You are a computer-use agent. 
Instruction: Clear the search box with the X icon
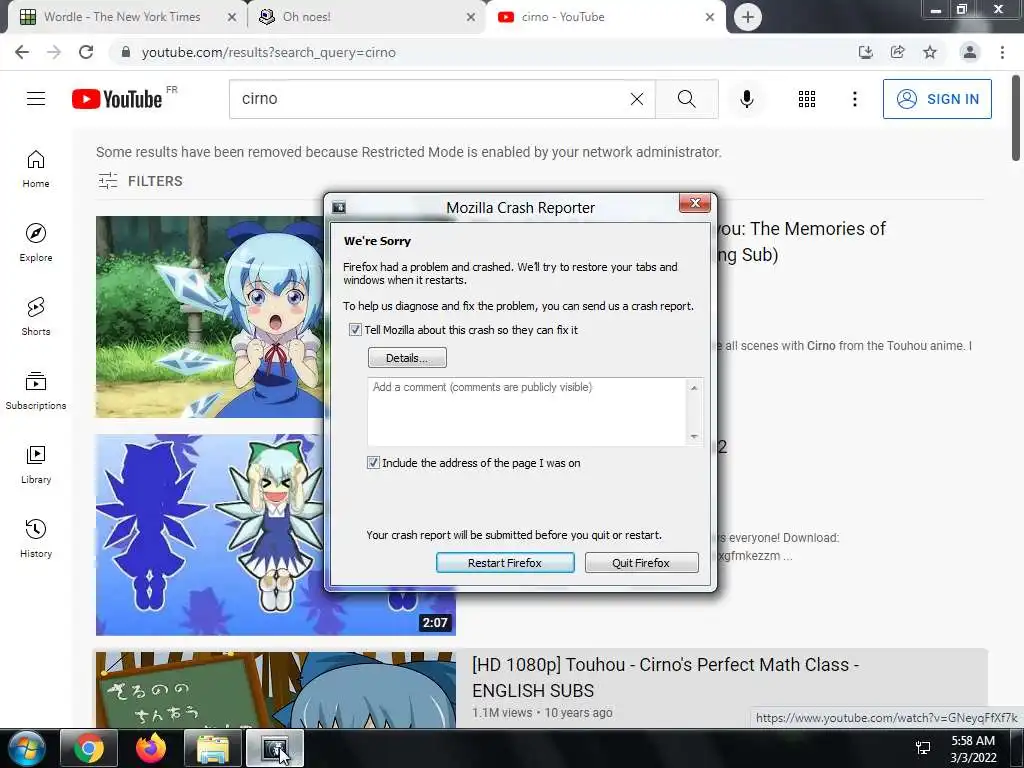point(637,99)
